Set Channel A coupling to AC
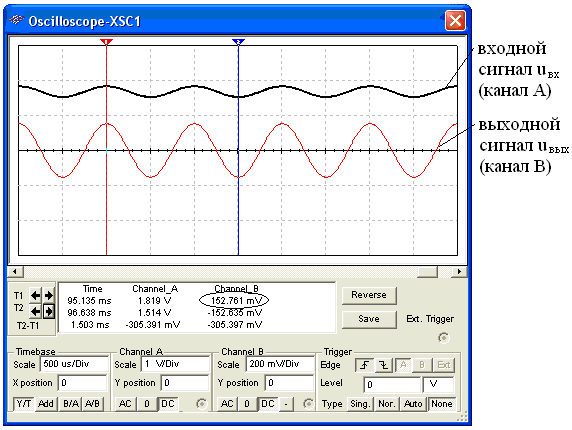The width and height of the screenshot is (572, 430). click(125, 404)
